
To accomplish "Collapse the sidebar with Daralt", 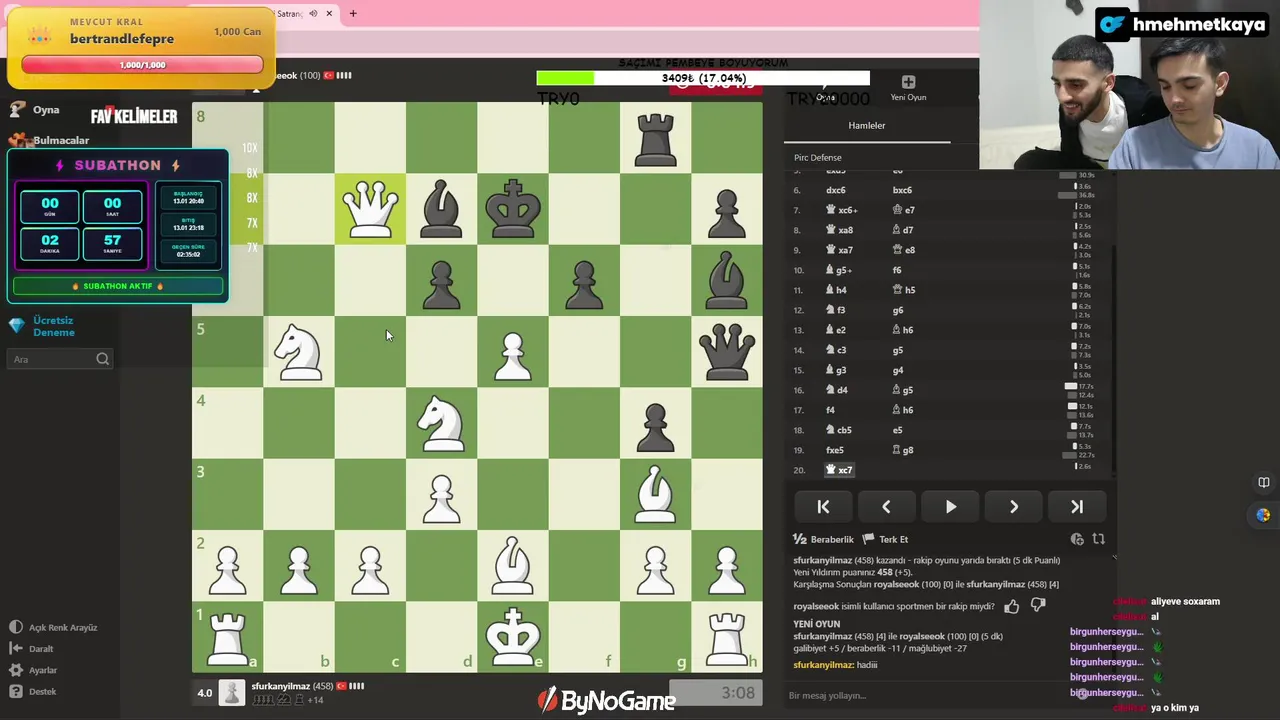I will (31, 649).
